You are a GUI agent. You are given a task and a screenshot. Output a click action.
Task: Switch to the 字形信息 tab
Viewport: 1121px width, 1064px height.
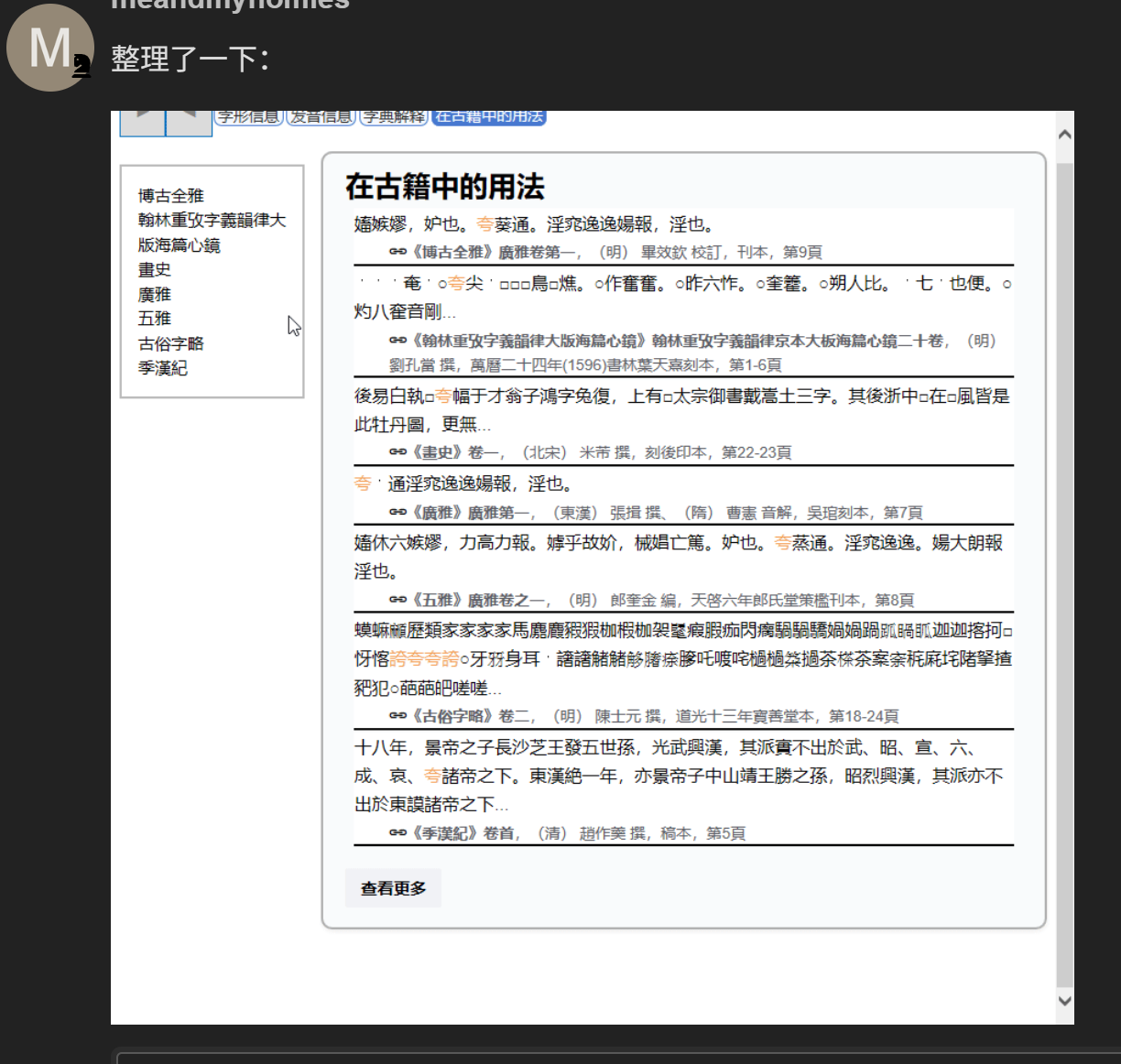[x=249, y=117]
